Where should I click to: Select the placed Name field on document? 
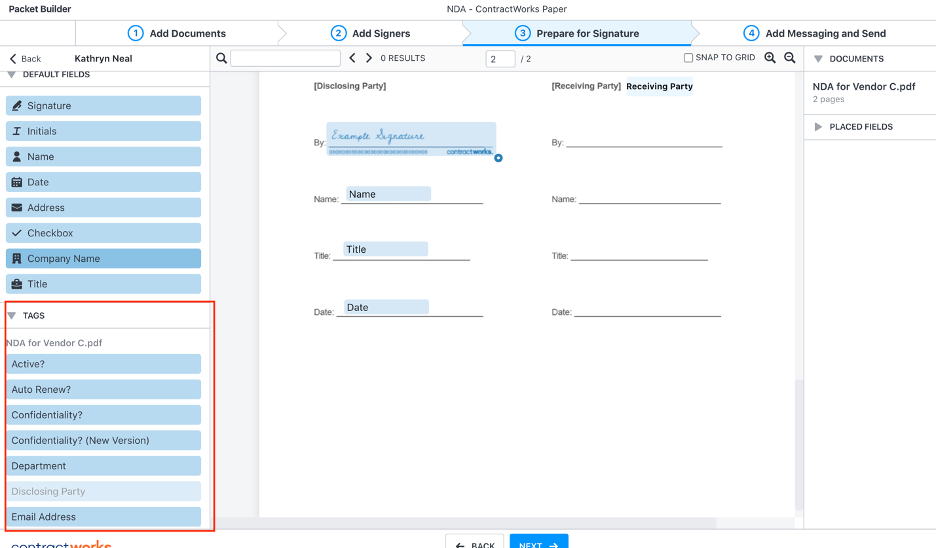click(388, 194)
